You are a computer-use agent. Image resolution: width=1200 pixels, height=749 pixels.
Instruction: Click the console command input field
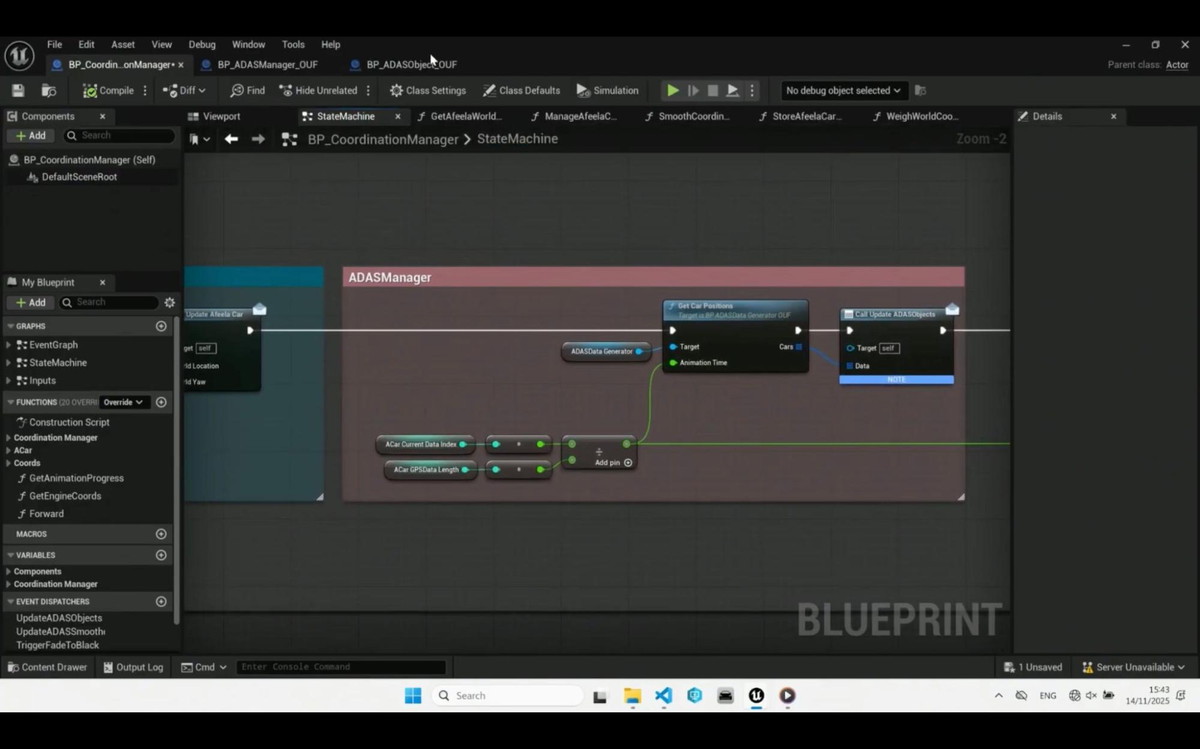(x=340, y=667)
